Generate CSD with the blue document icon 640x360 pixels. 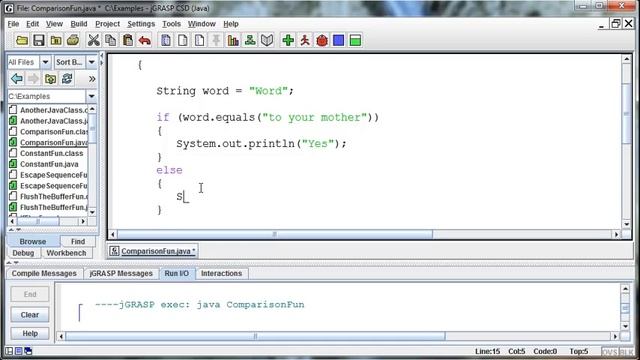pos(166,40)
